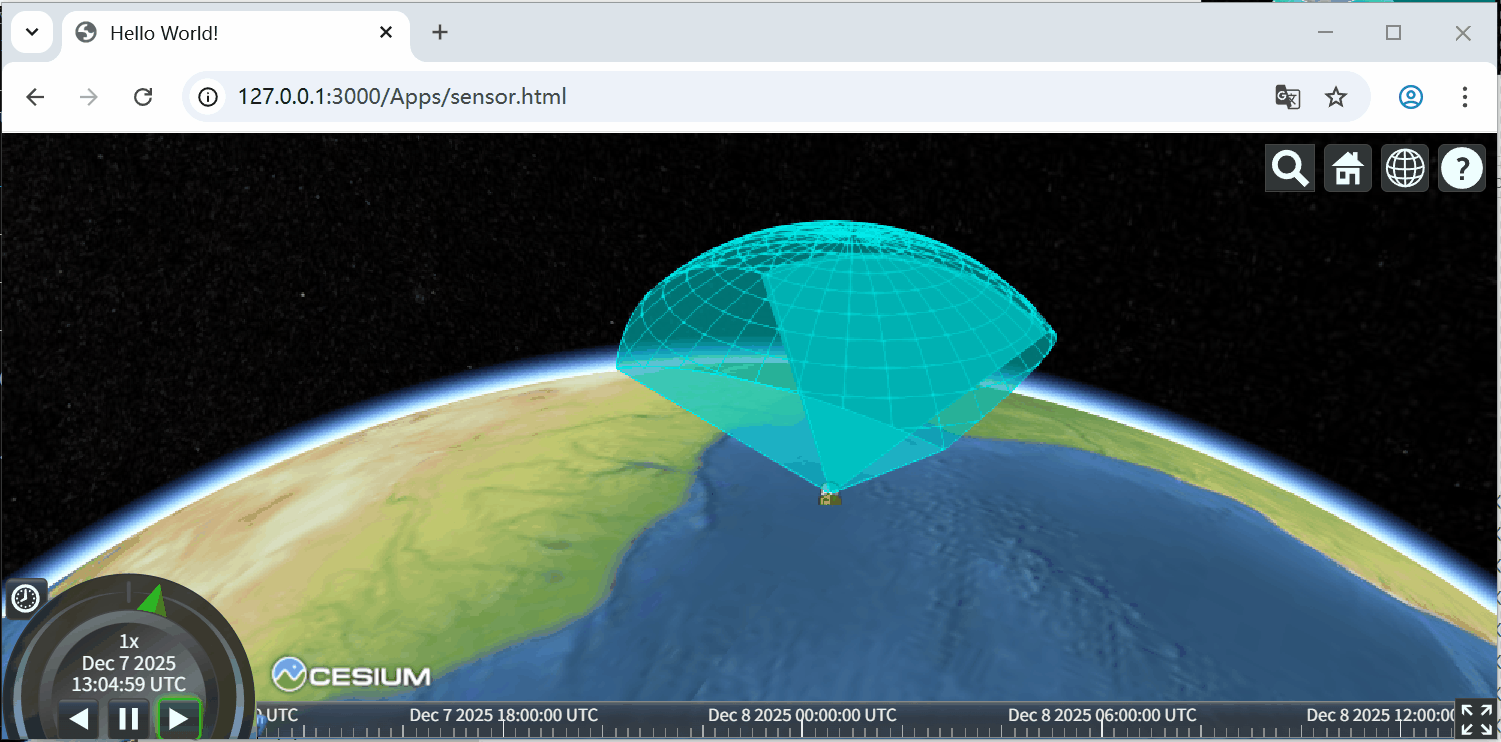Screen dimensions: 1501x742
Task: Bookmark this page with the star
Action: click(x=1336, y=97)
